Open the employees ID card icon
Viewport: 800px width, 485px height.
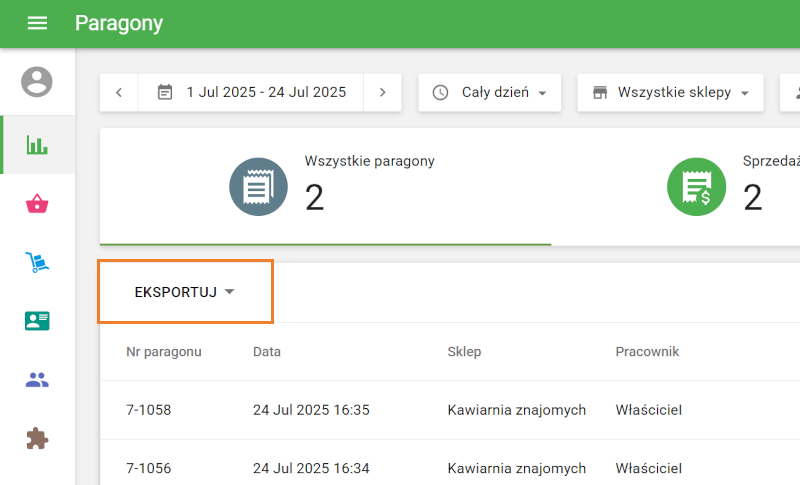pos(37,321)
